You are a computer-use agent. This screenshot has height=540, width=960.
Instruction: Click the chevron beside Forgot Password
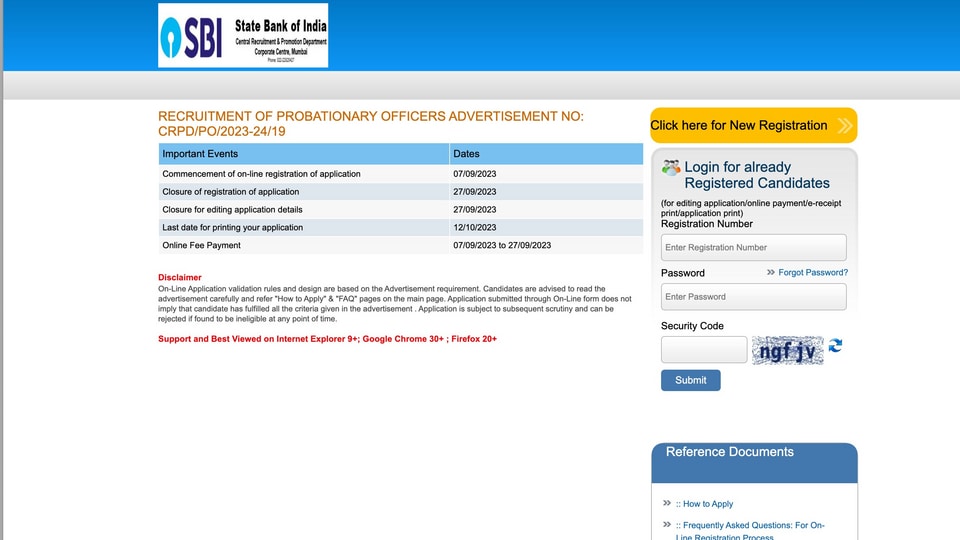tap(771, 272)
